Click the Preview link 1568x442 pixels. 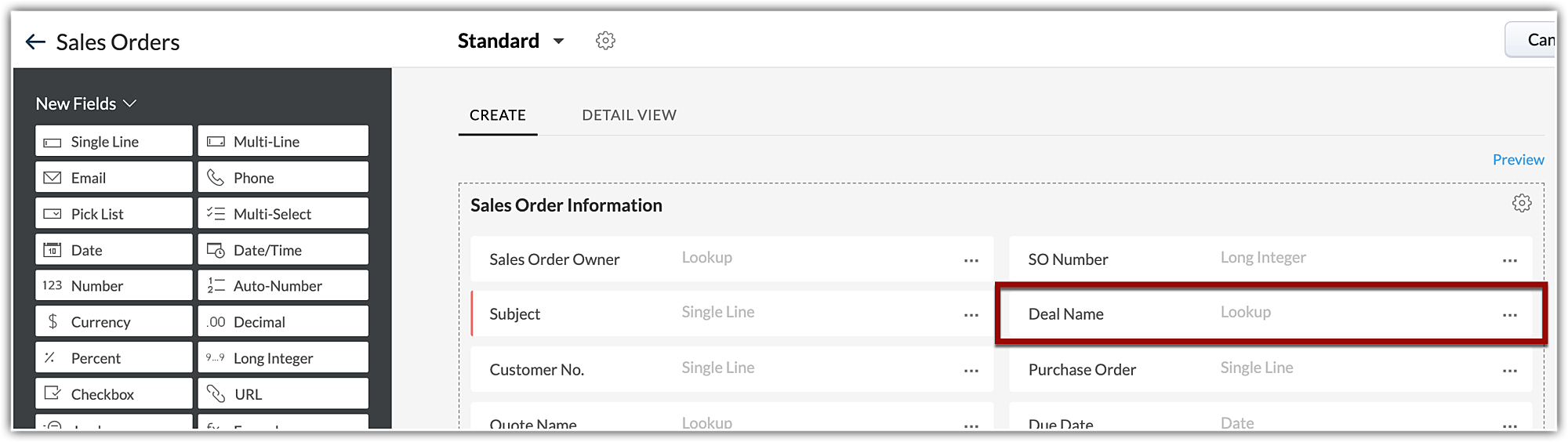coord(1518,160)
